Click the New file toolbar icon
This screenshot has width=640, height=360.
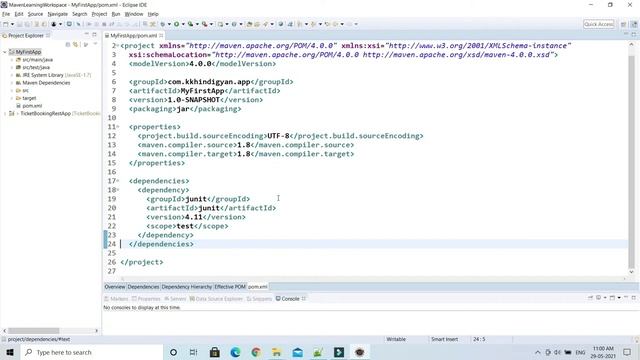[6, 24]
